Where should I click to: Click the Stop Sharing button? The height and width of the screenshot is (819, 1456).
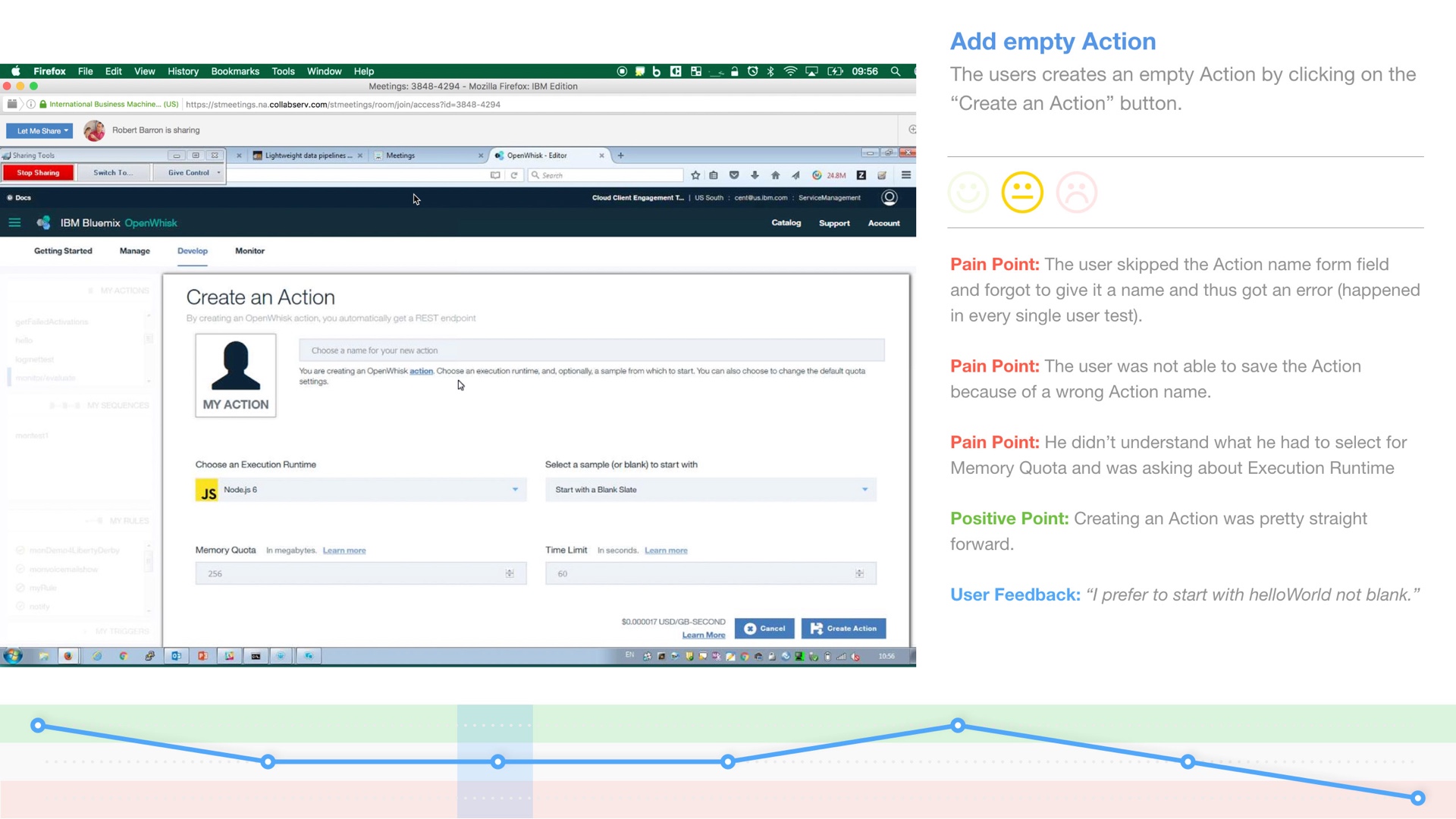click(38, 173)
